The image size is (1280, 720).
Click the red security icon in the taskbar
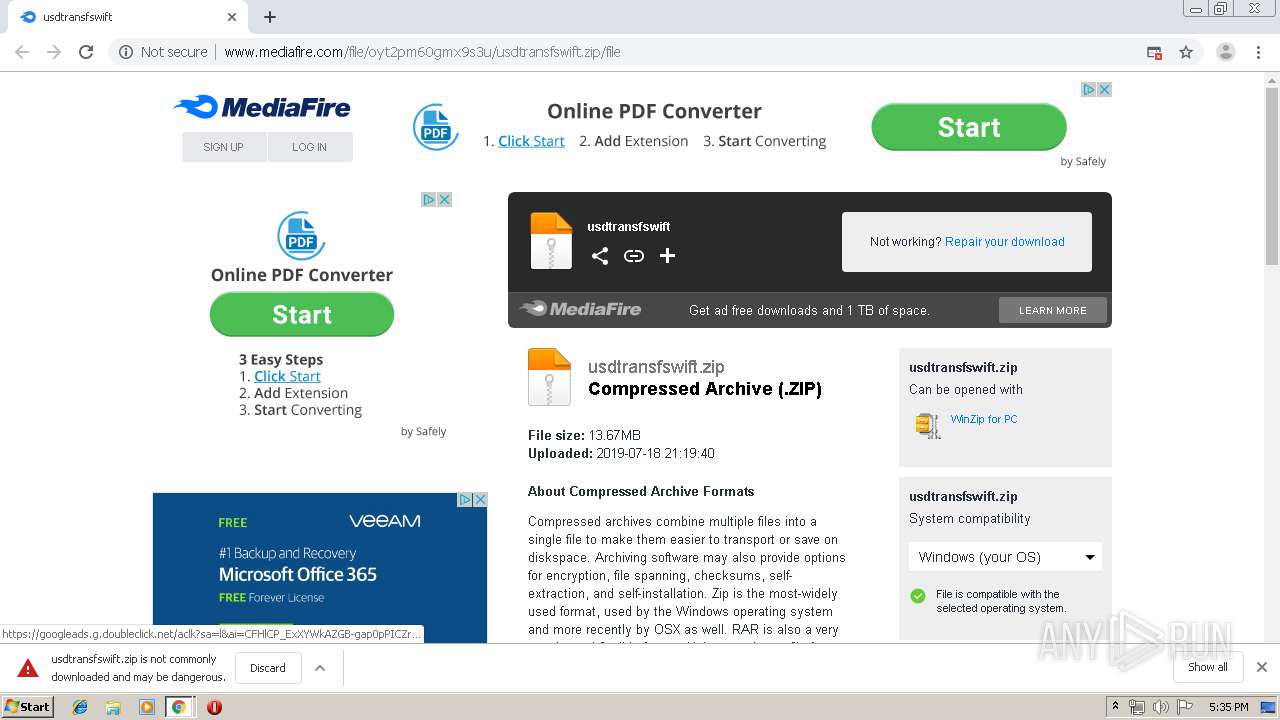[214, 707]
